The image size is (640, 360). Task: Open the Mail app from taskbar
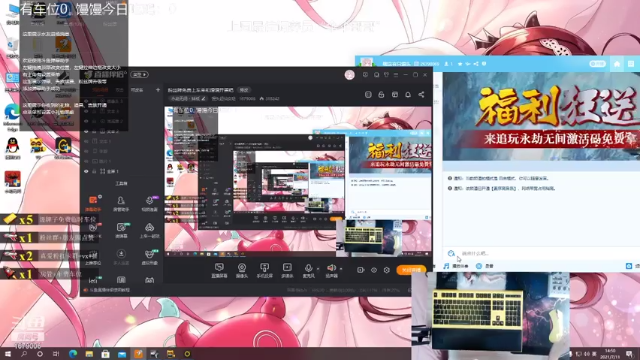tap(122, 354)
